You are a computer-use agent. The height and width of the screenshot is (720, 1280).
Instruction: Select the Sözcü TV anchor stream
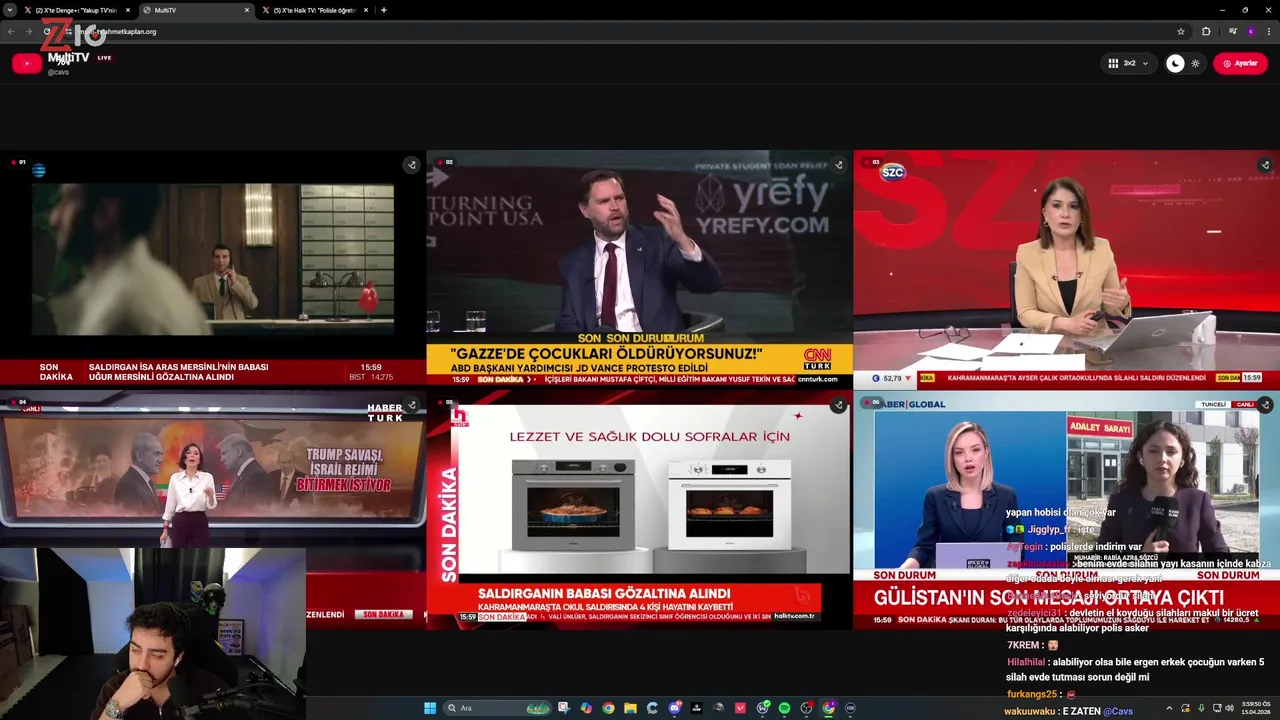pos(1066,269)
